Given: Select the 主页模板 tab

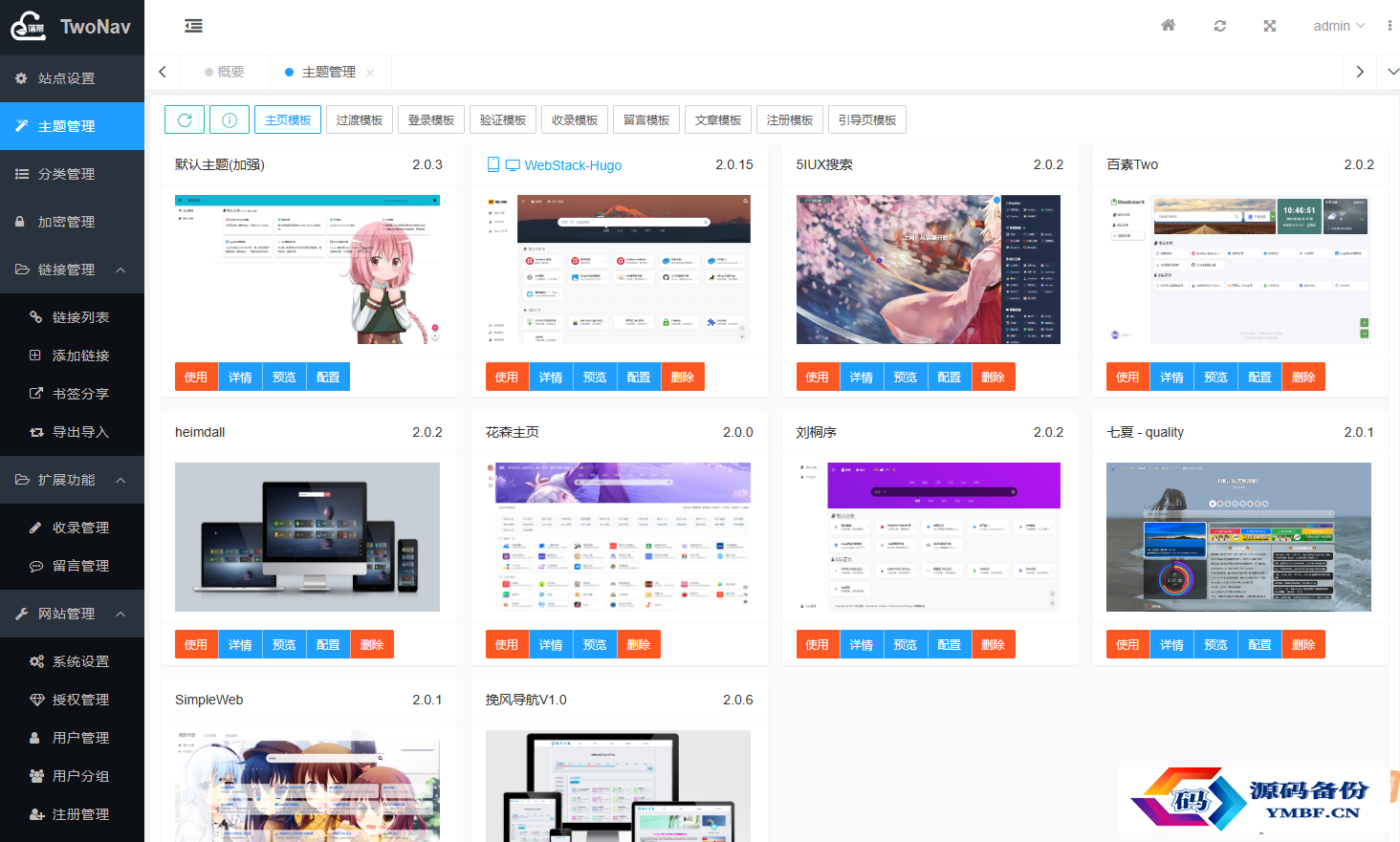Looking at the screenshot, I should pyautogui.click(x=288, y=119).
